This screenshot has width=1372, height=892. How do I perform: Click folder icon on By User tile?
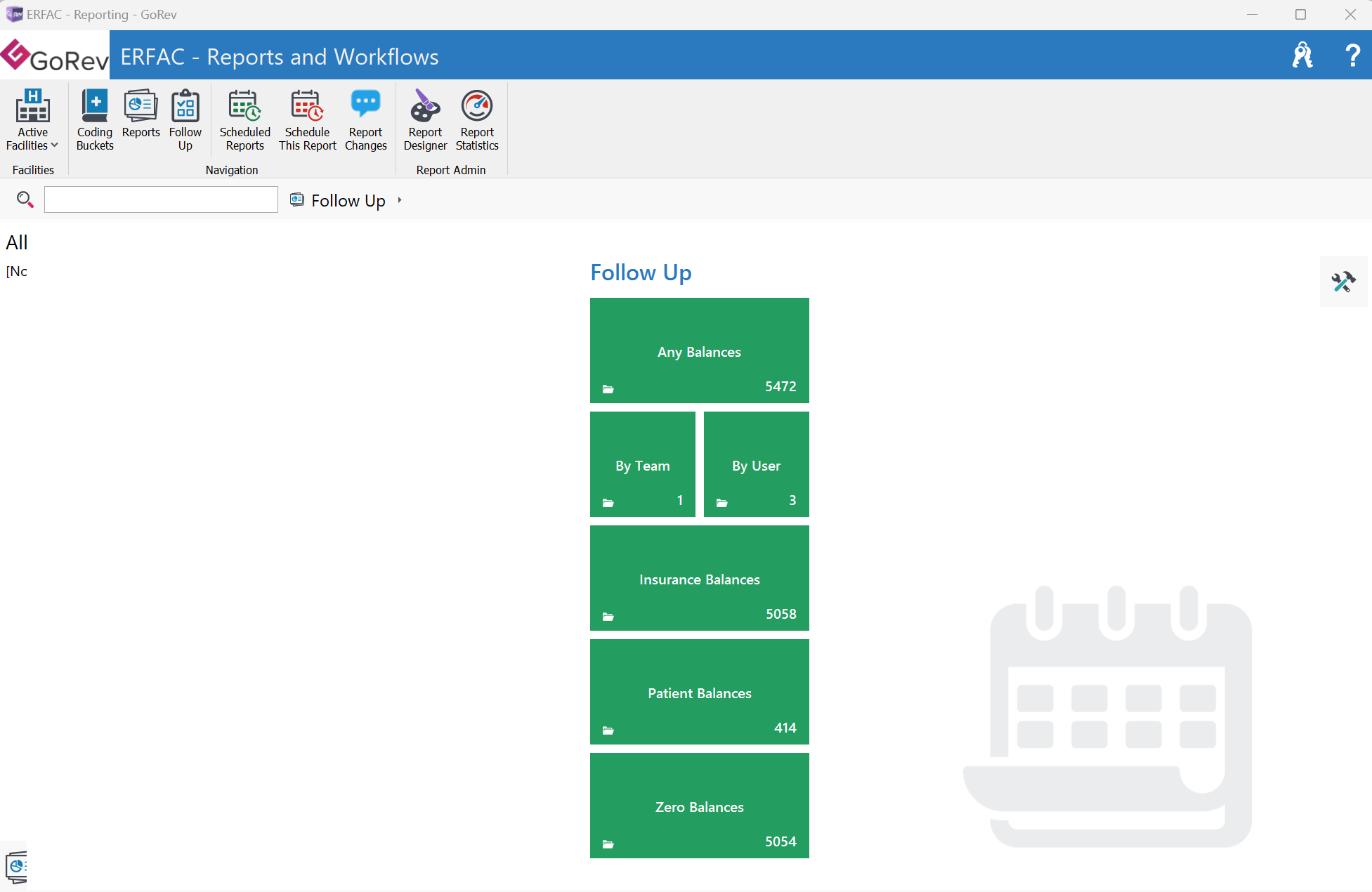722,503
